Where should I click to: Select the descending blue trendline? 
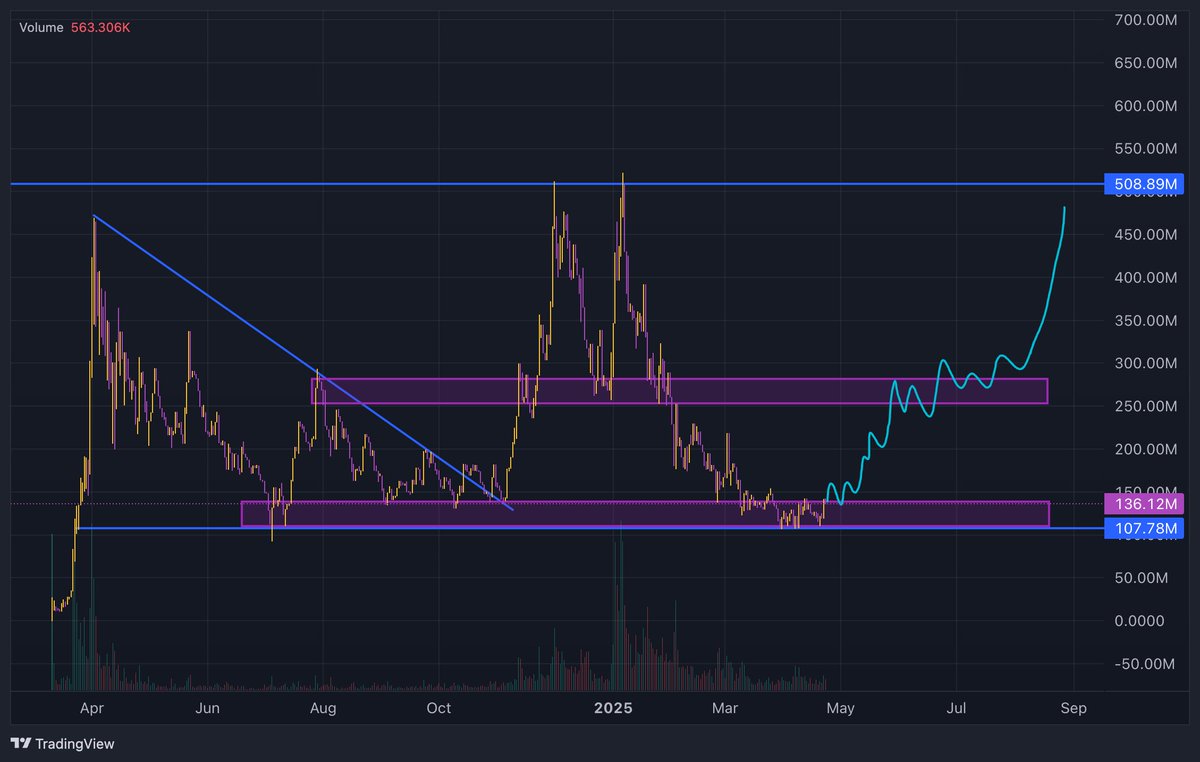point(303,362)
